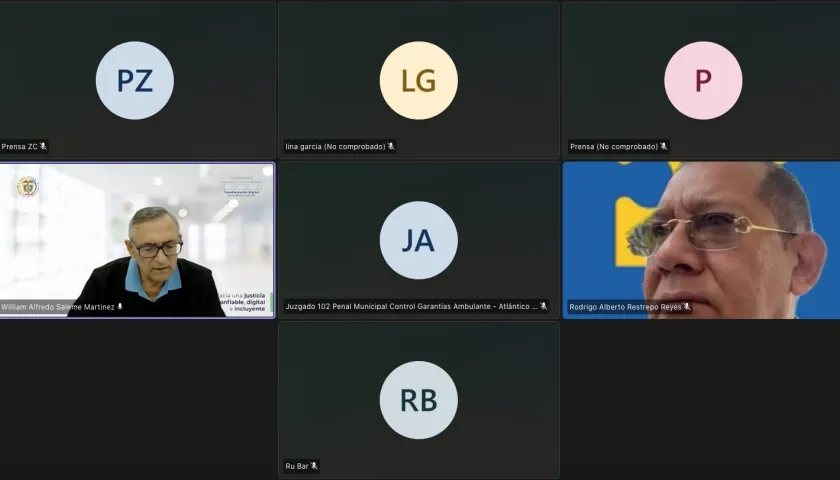Click William Alfredo Saleme Martinez's muted mic icon

click(x=120, y=307)
